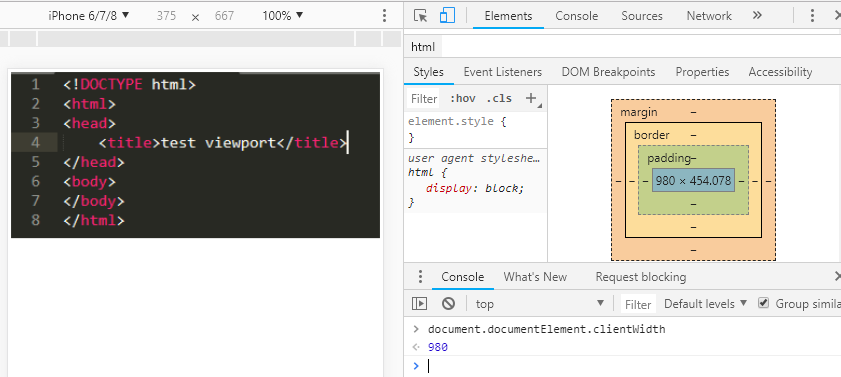Open the Event Listeners tab
The width and height of the screenshot is (841, 377).
[503, 72]
